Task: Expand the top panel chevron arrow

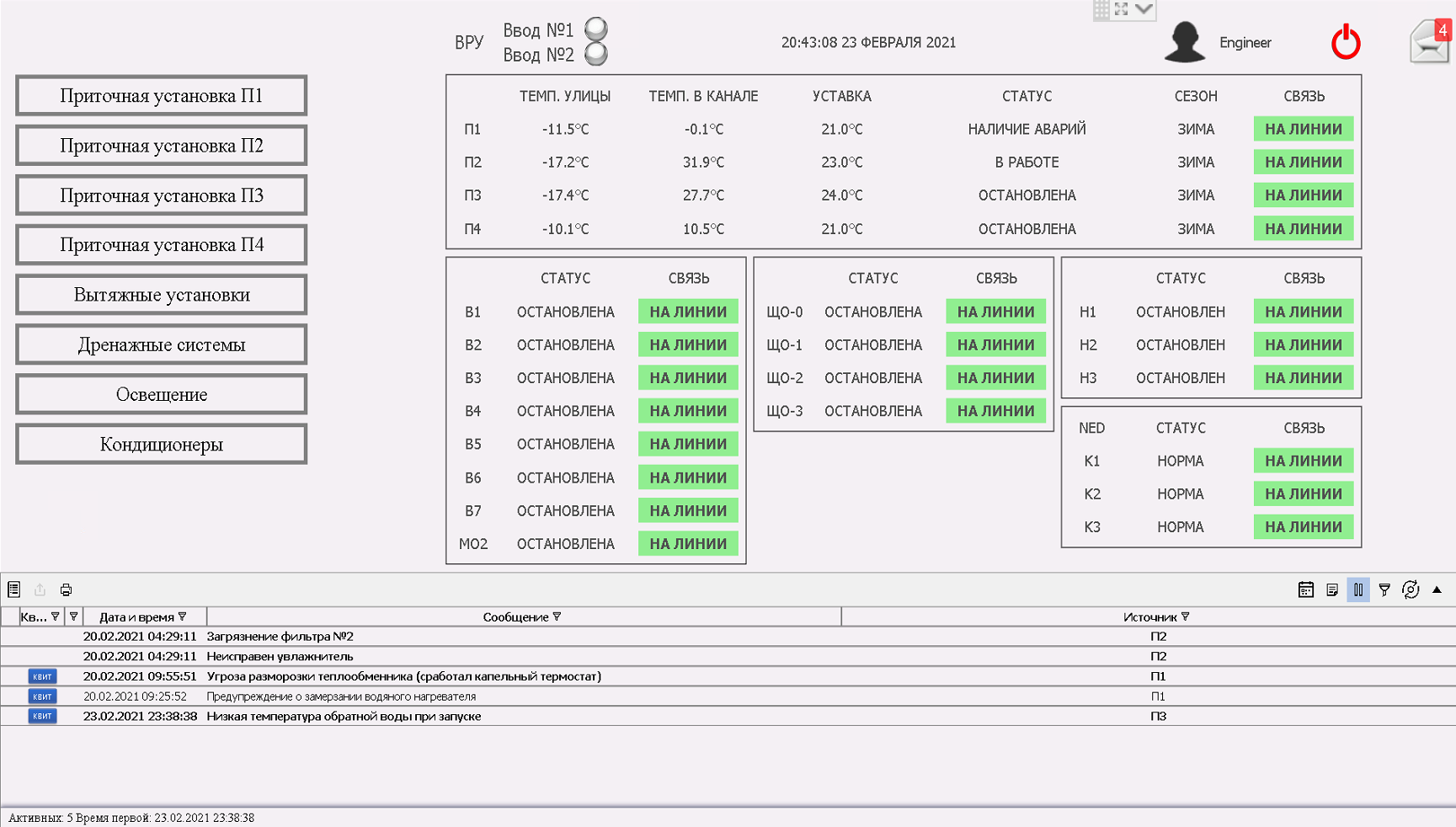Action: click(1144, 8)
